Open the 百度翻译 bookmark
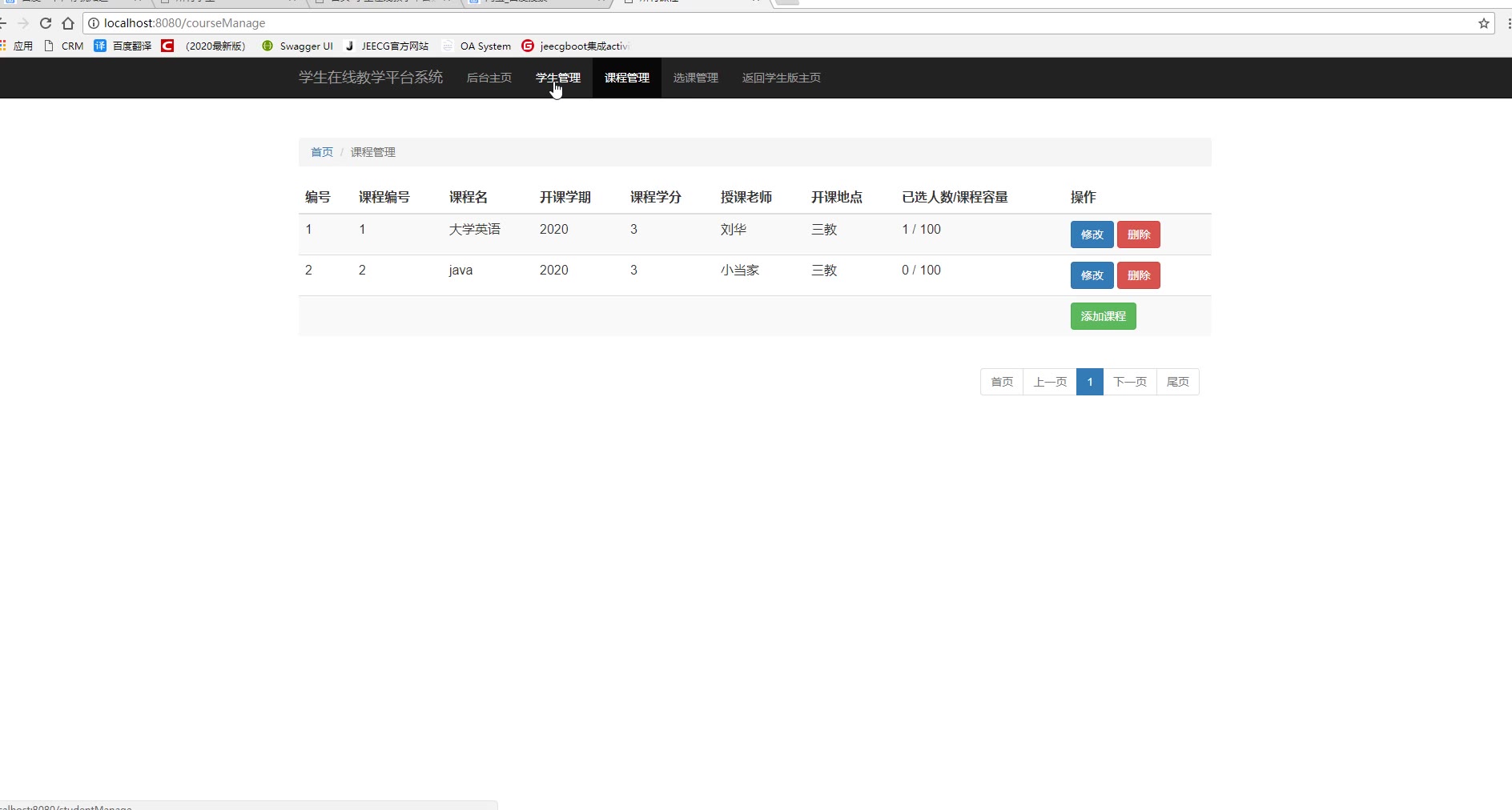 (123, 46)
